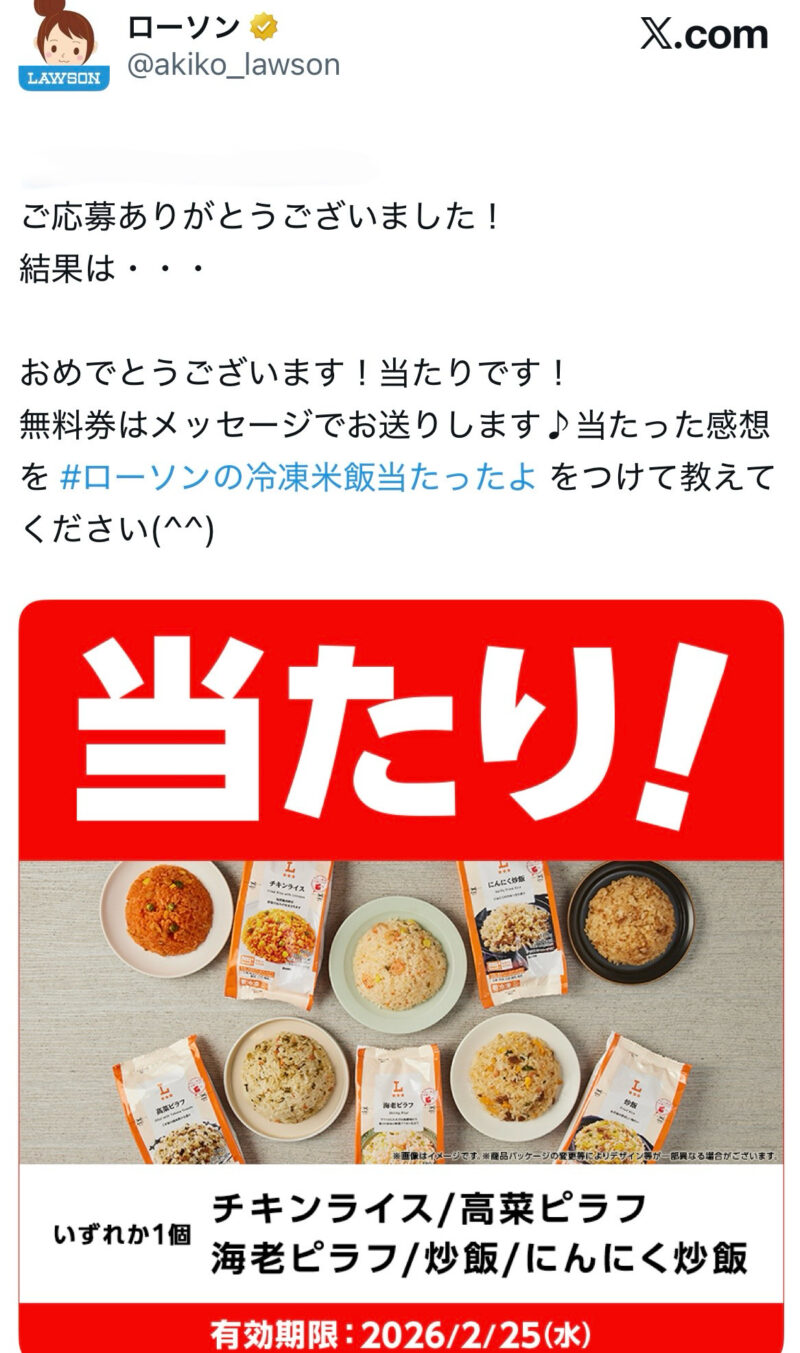Click the green center plate of pilaf
This screenshot has height=1353, width=800.
pyautogui.click(x=398, y=963)
